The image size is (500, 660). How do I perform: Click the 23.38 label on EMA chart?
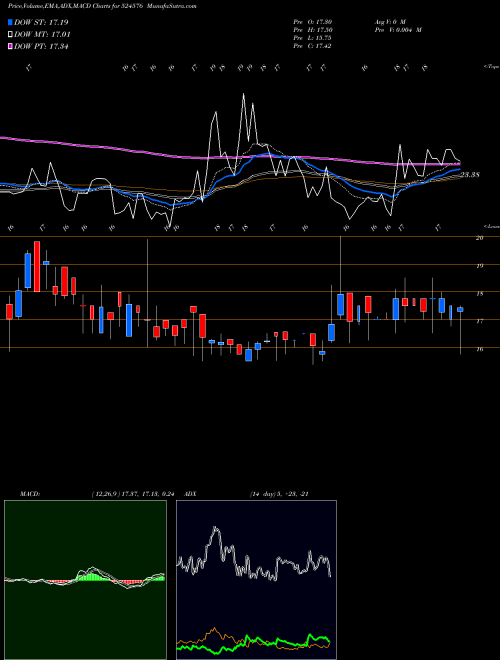click(470, 175)
